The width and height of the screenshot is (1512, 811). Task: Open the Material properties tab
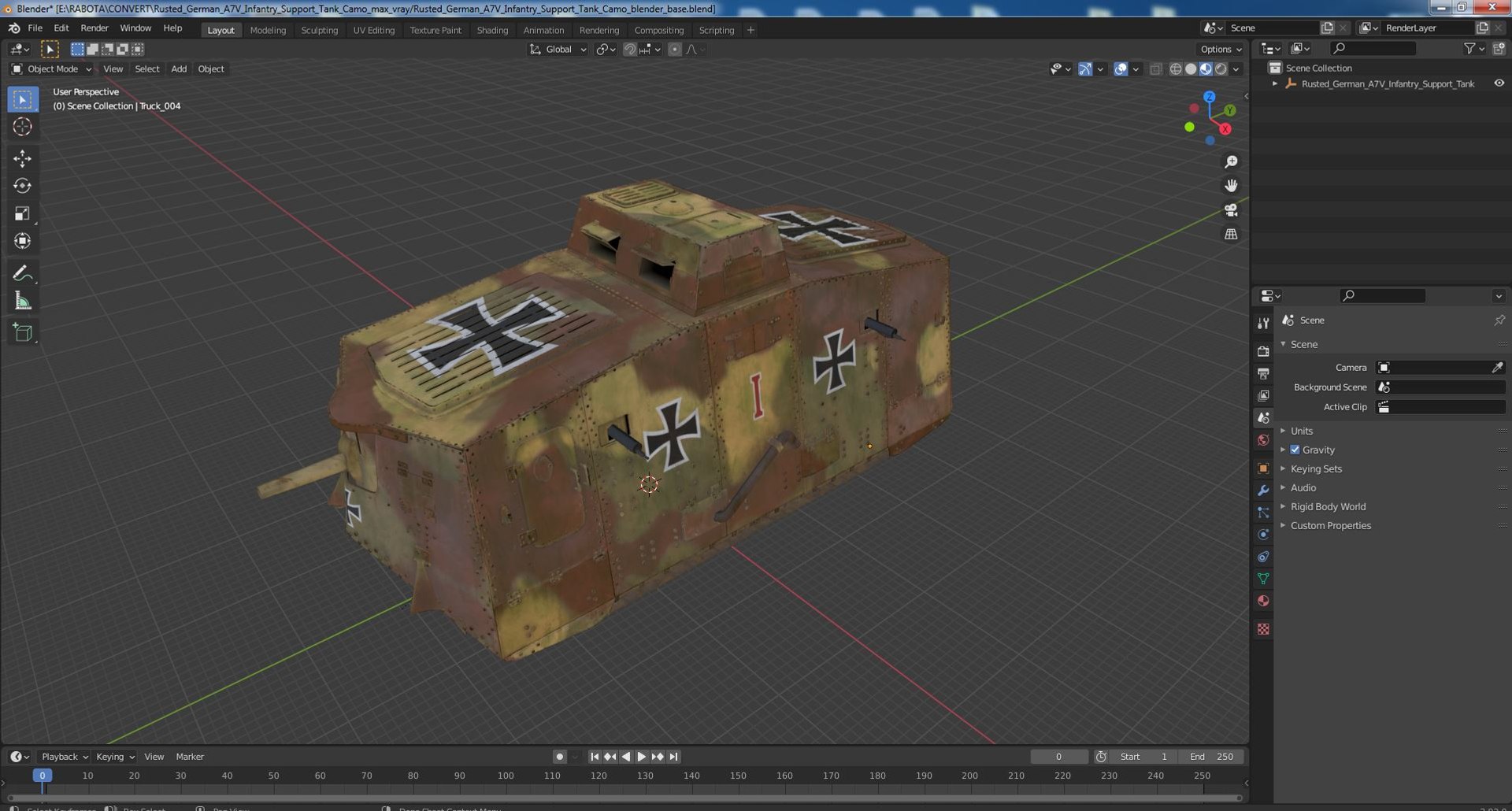click(x=1263, y=601)
